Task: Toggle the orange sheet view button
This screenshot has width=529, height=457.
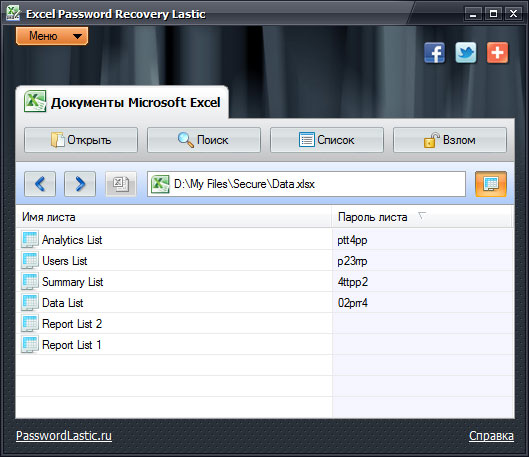Action: pos(491,184)
